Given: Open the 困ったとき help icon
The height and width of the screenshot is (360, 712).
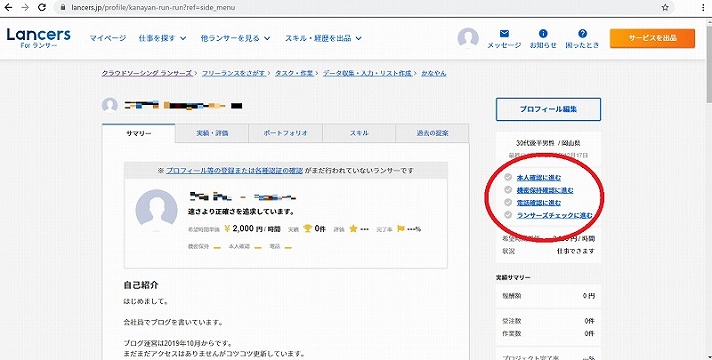Looking at the screenshot, I should (x=582, y=33).
